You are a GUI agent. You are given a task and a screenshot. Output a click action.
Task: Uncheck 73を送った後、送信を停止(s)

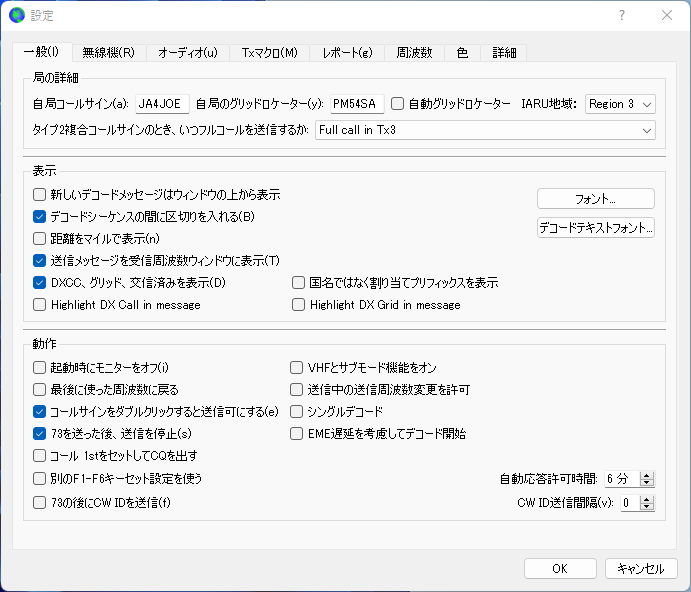[40, 433]
